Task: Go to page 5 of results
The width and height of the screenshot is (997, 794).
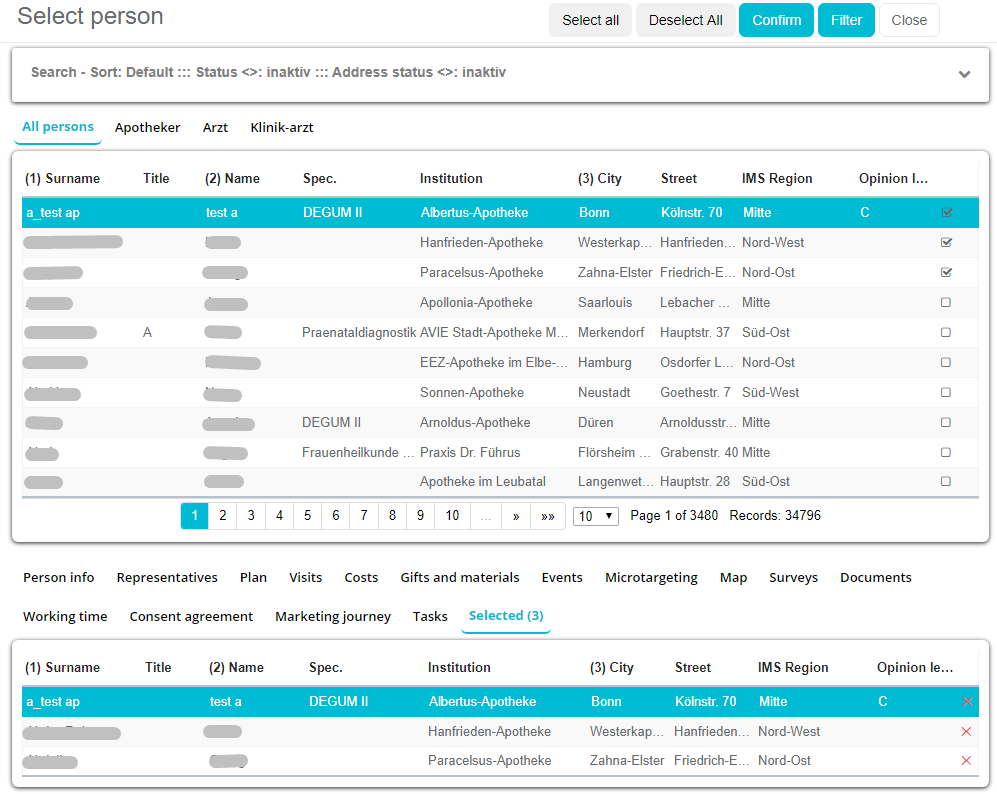Action: coord(308,516)
